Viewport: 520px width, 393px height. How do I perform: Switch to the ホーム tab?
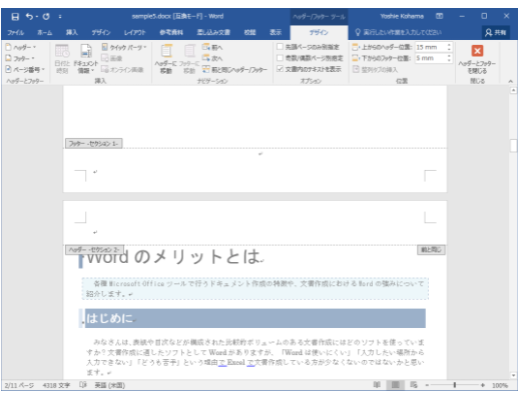pos(45,32)
